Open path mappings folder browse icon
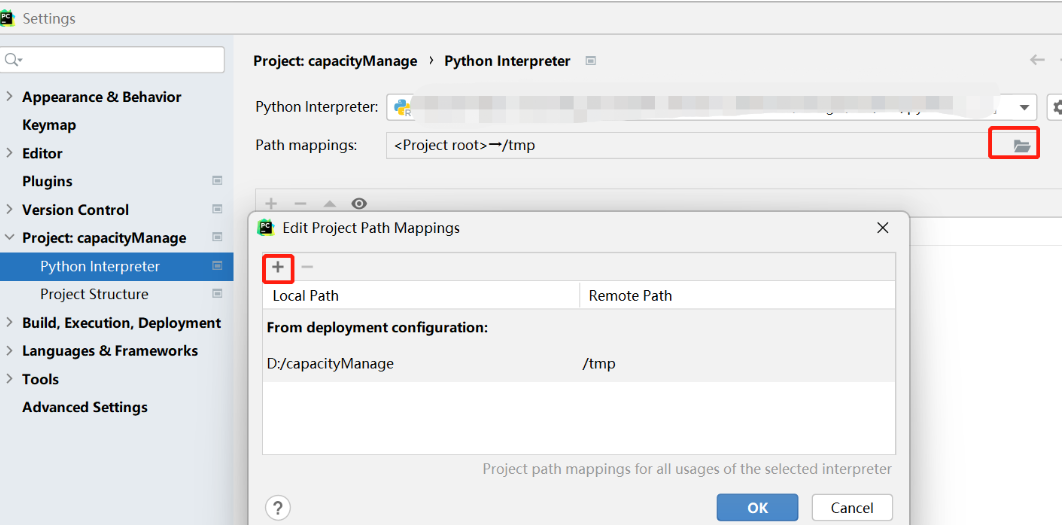Screen dimensions: 1062x525 (1021, 146)
